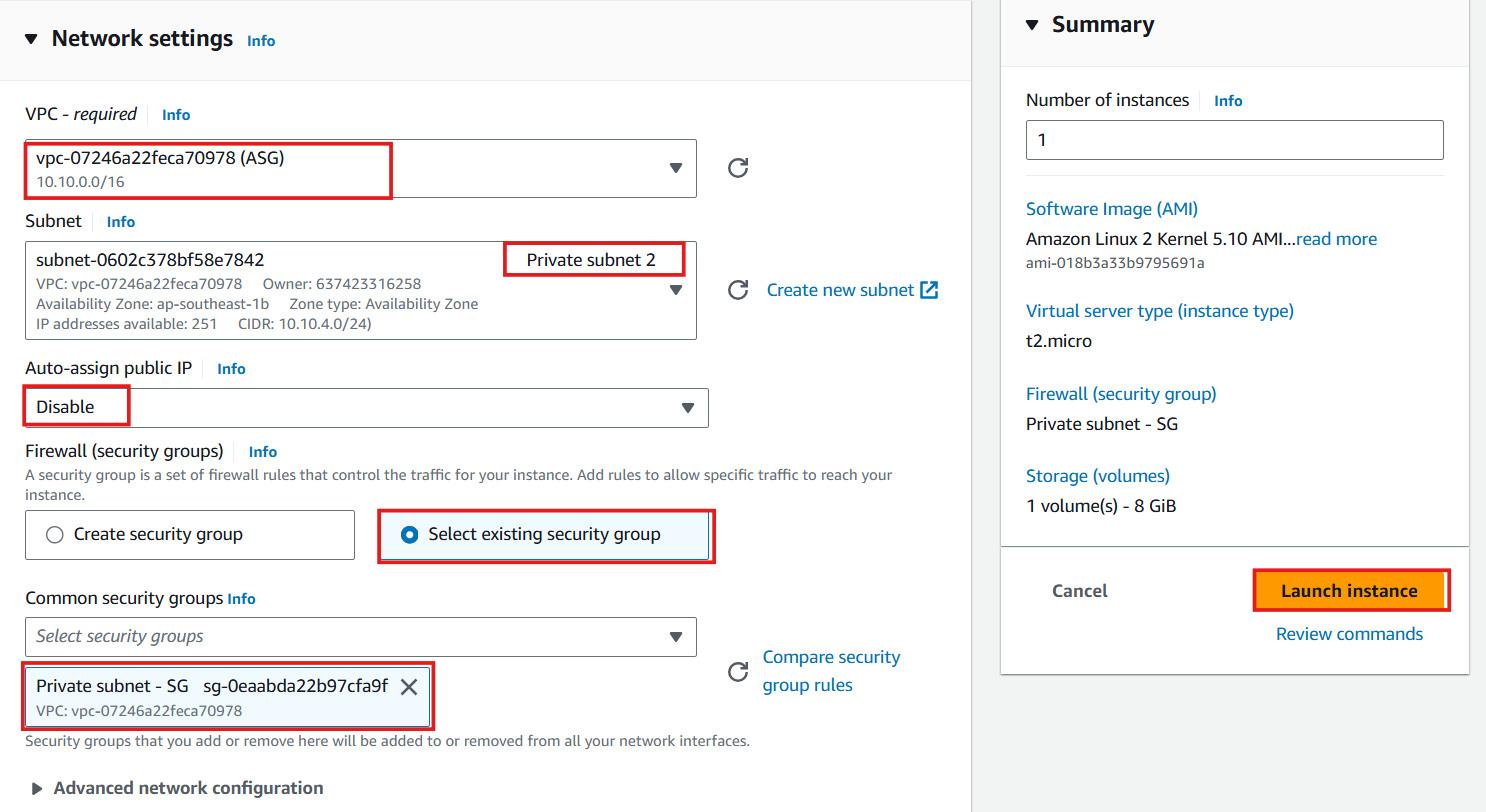Click the Launch instance button
Screen dimensions: 1486x812
1349,591
